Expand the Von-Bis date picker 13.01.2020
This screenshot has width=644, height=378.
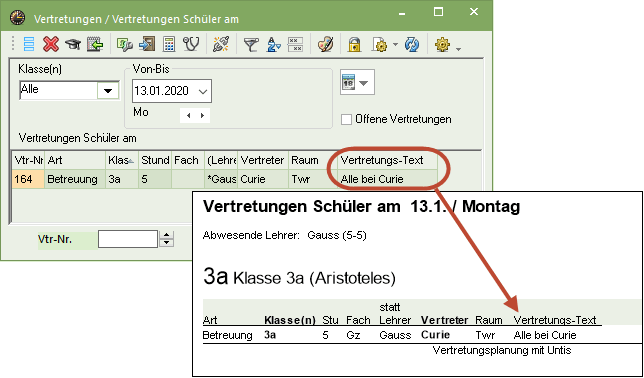[x=202, y=91]
